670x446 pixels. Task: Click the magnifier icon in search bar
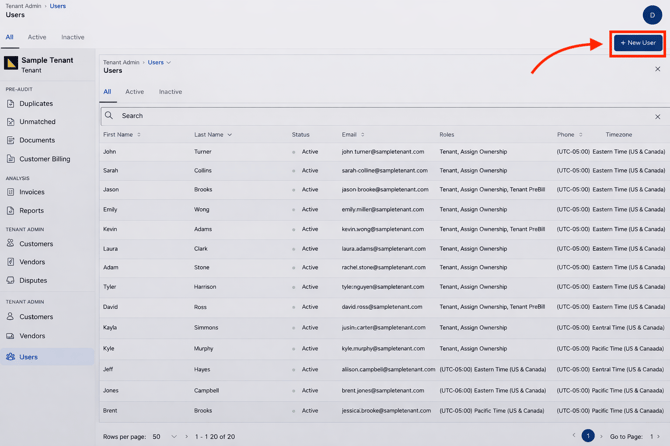tap(110, 116)
